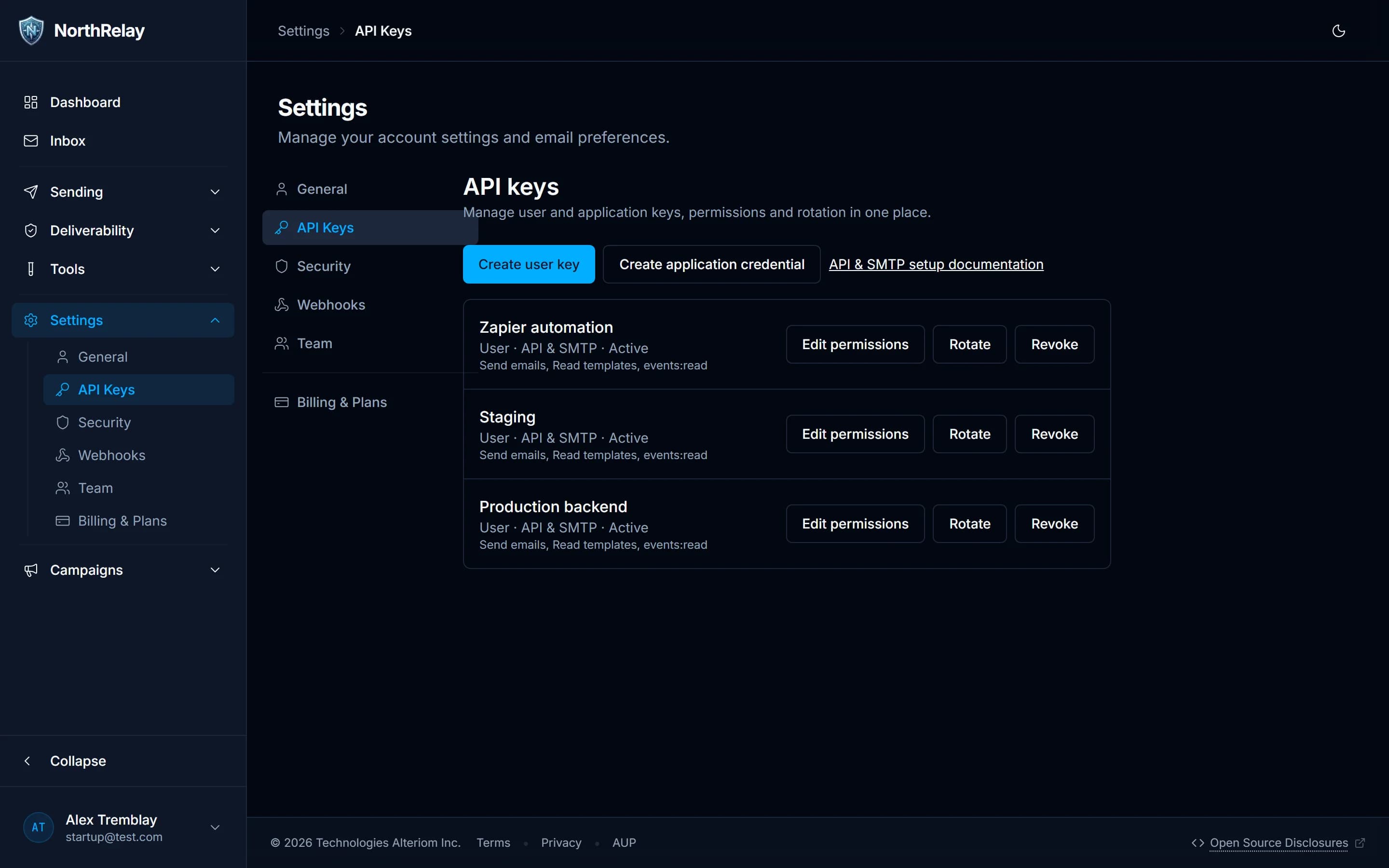Select Billing & Plans in sidebar submenu

[x=139, y=521]
